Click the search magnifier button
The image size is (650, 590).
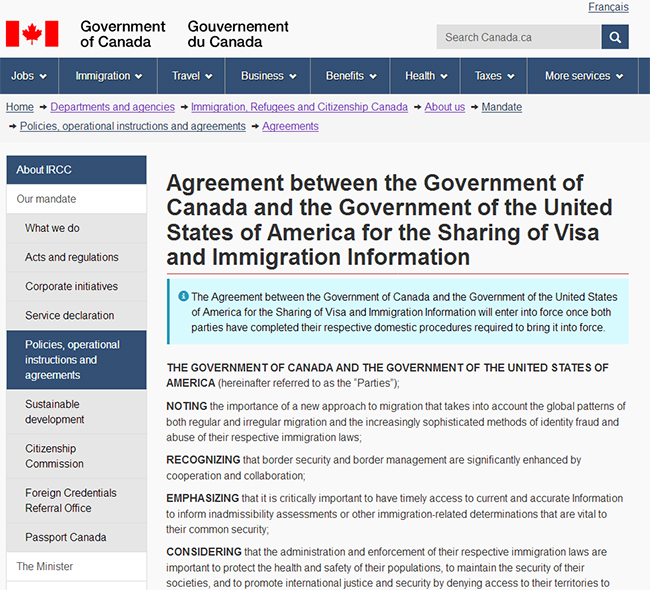(615, 37)
